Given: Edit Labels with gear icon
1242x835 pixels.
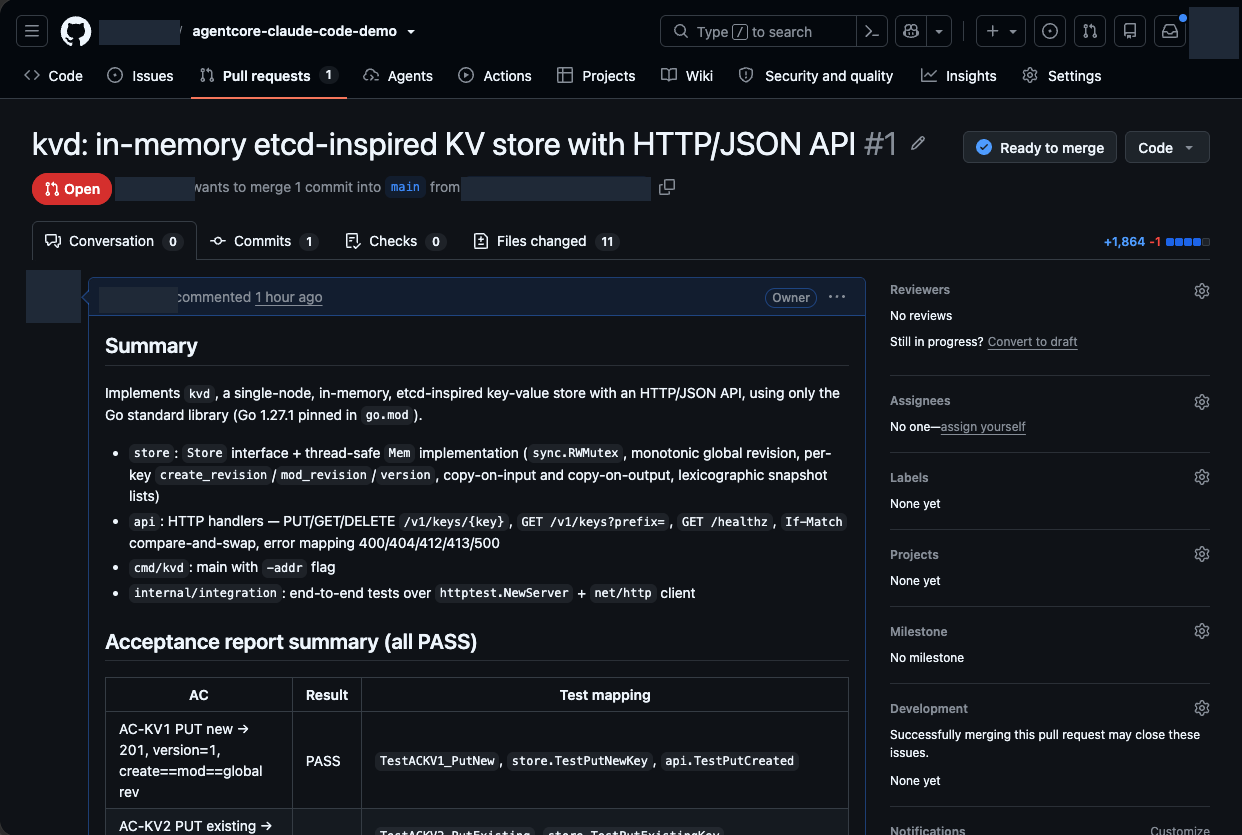Looking at the screenshot, I should [x=1202, y=477].
